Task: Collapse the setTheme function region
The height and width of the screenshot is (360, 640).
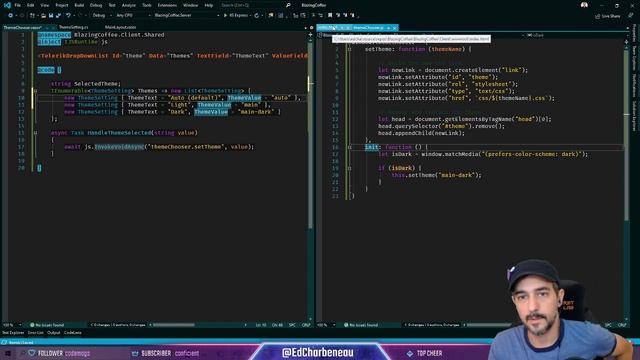Action: tap(349, 49)
